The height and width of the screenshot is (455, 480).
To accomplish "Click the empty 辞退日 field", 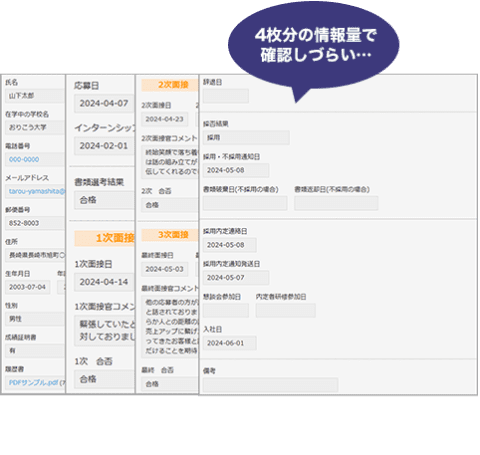I will [226, 96].
